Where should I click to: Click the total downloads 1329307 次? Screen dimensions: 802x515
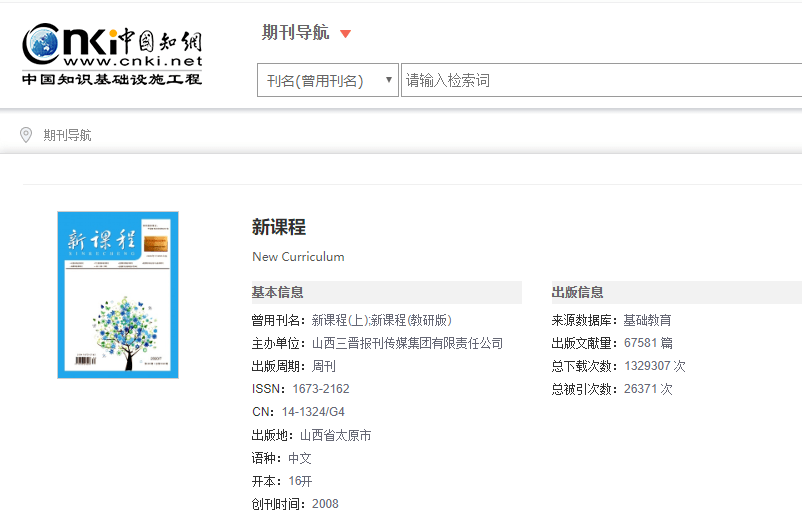click(x=655, y=366)
